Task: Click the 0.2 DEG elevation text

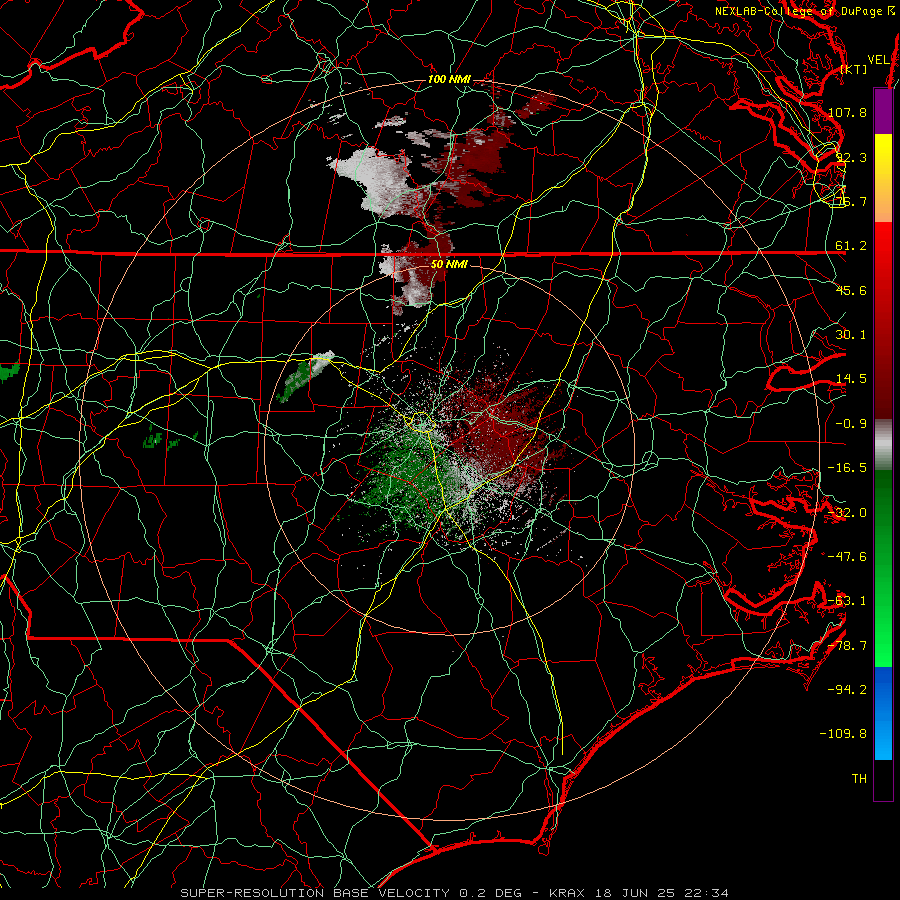Action: point(490,893)
